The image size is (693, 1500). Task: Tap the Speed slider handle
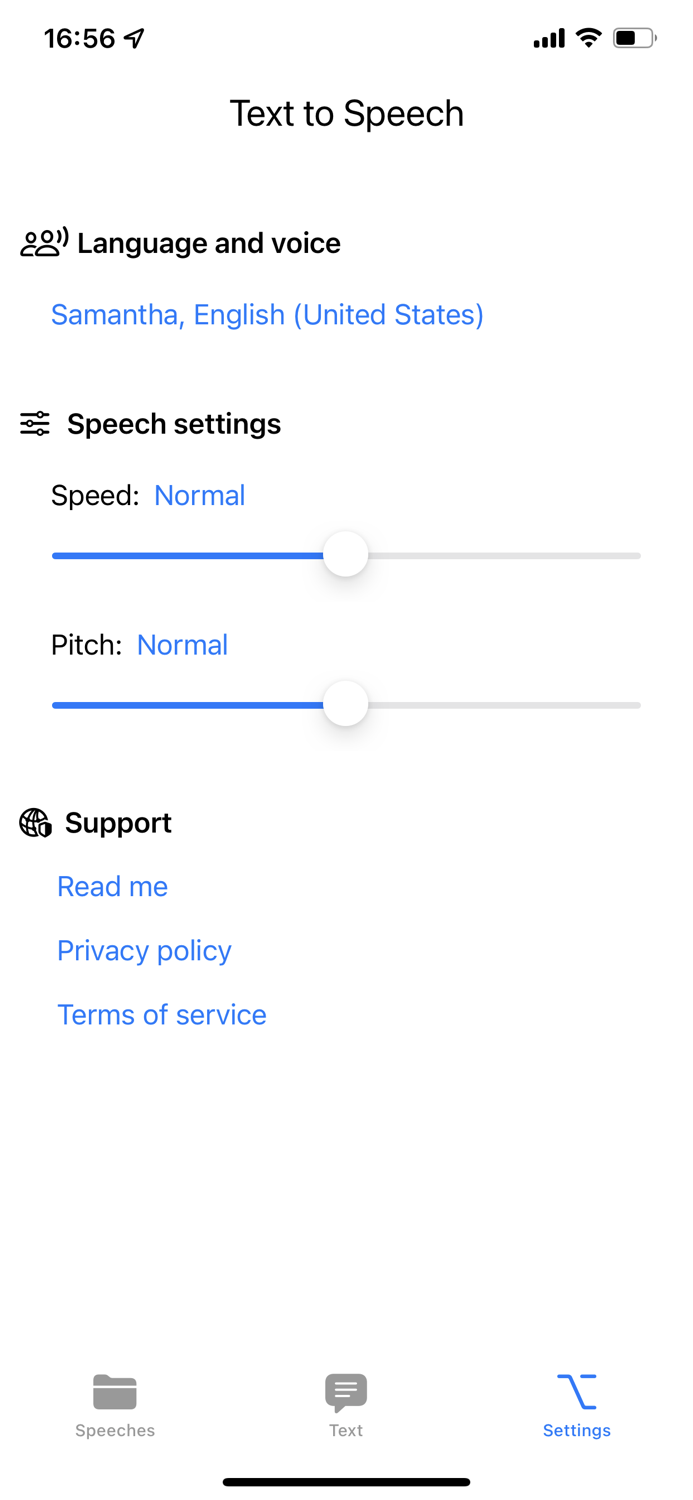click(x=345, y=554)
